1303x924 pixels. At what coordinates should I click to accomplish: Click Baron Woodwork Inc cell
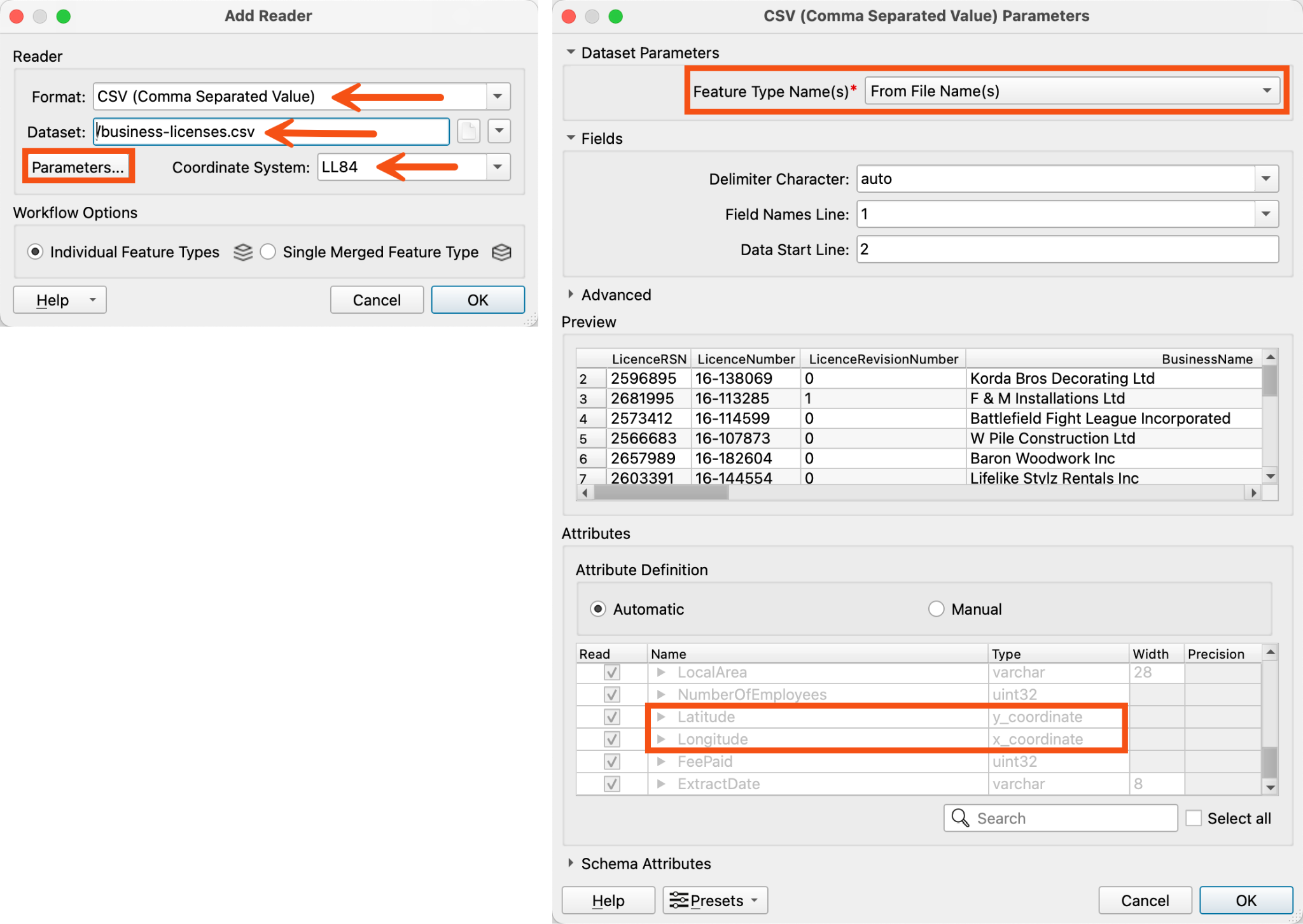click(1113, 458)
